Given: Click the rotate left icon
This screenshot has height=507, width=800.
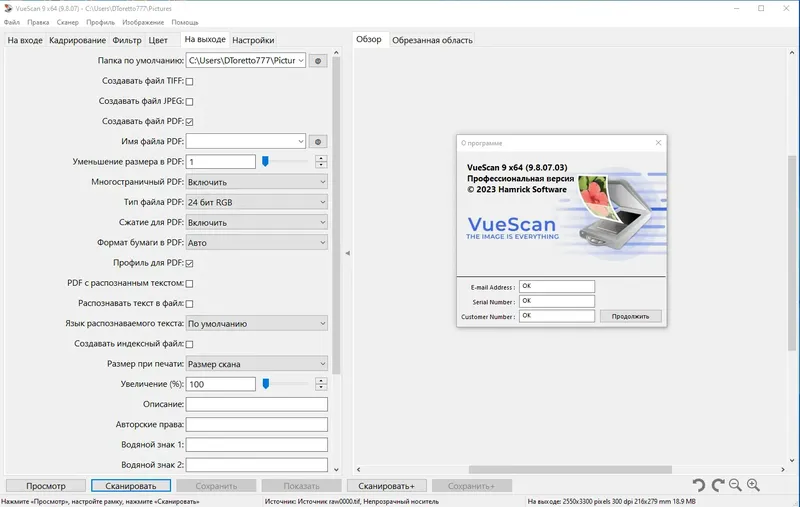Looking at the screenshot, I should tap(698, 485).
